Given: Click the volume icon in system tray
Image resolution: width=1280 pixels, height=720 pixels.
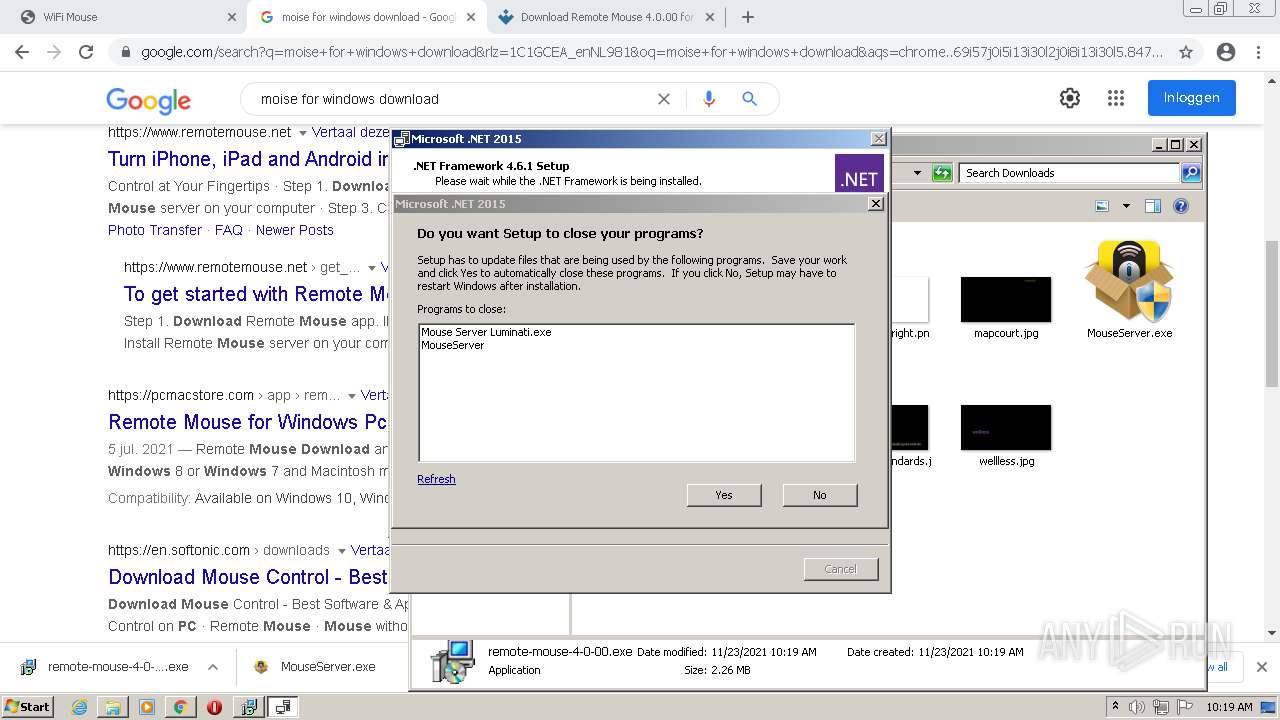Looking at the screenshot, I should point(1137,707).
